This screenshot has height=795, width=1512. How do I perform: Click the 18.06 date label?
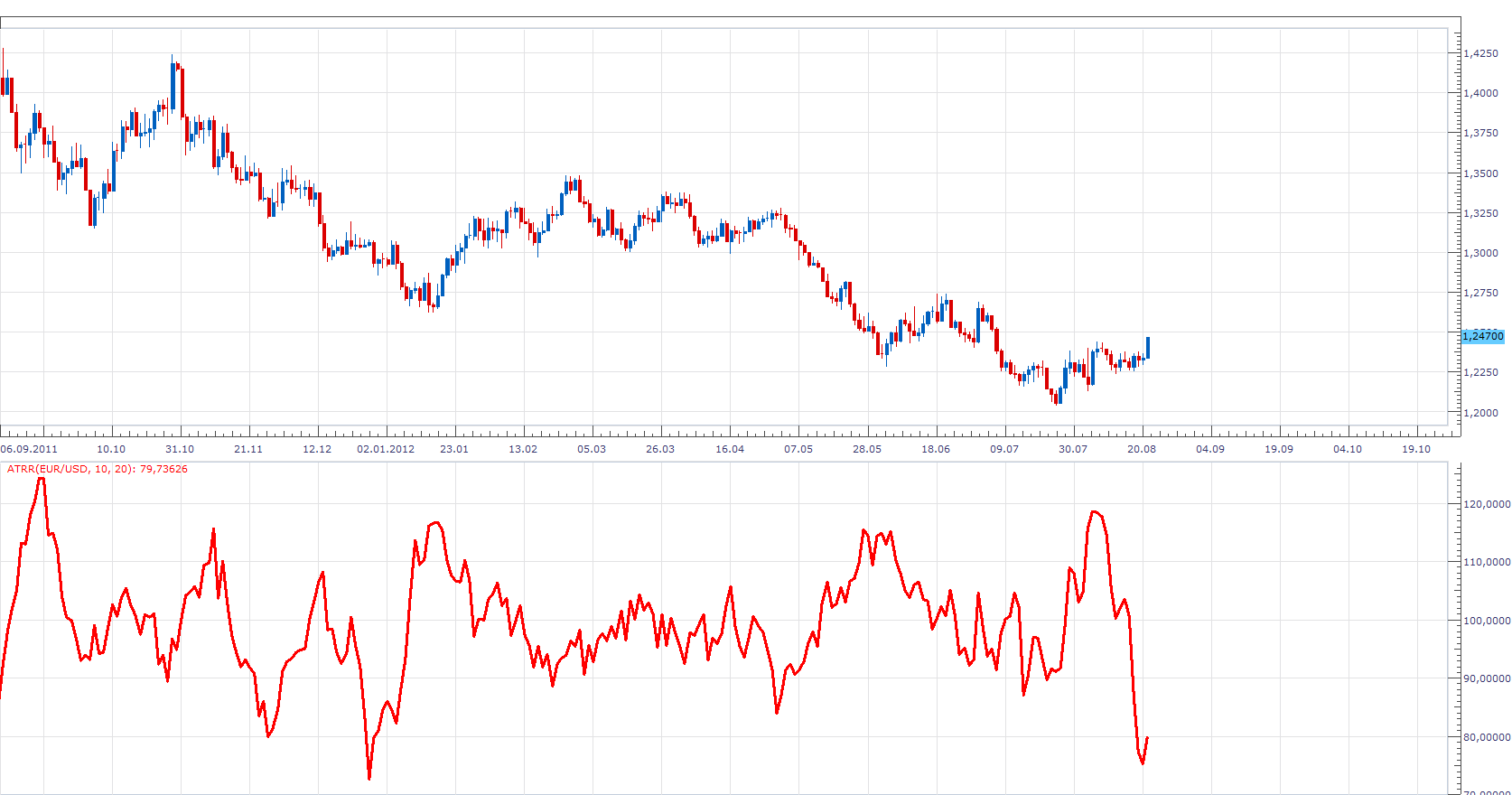pyautogui.click(x=936, y=449)
